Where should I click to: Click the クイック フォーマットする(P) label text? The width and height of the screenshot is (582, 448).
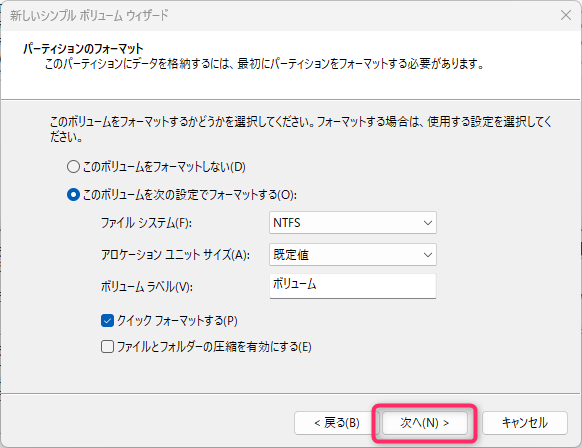177,321
